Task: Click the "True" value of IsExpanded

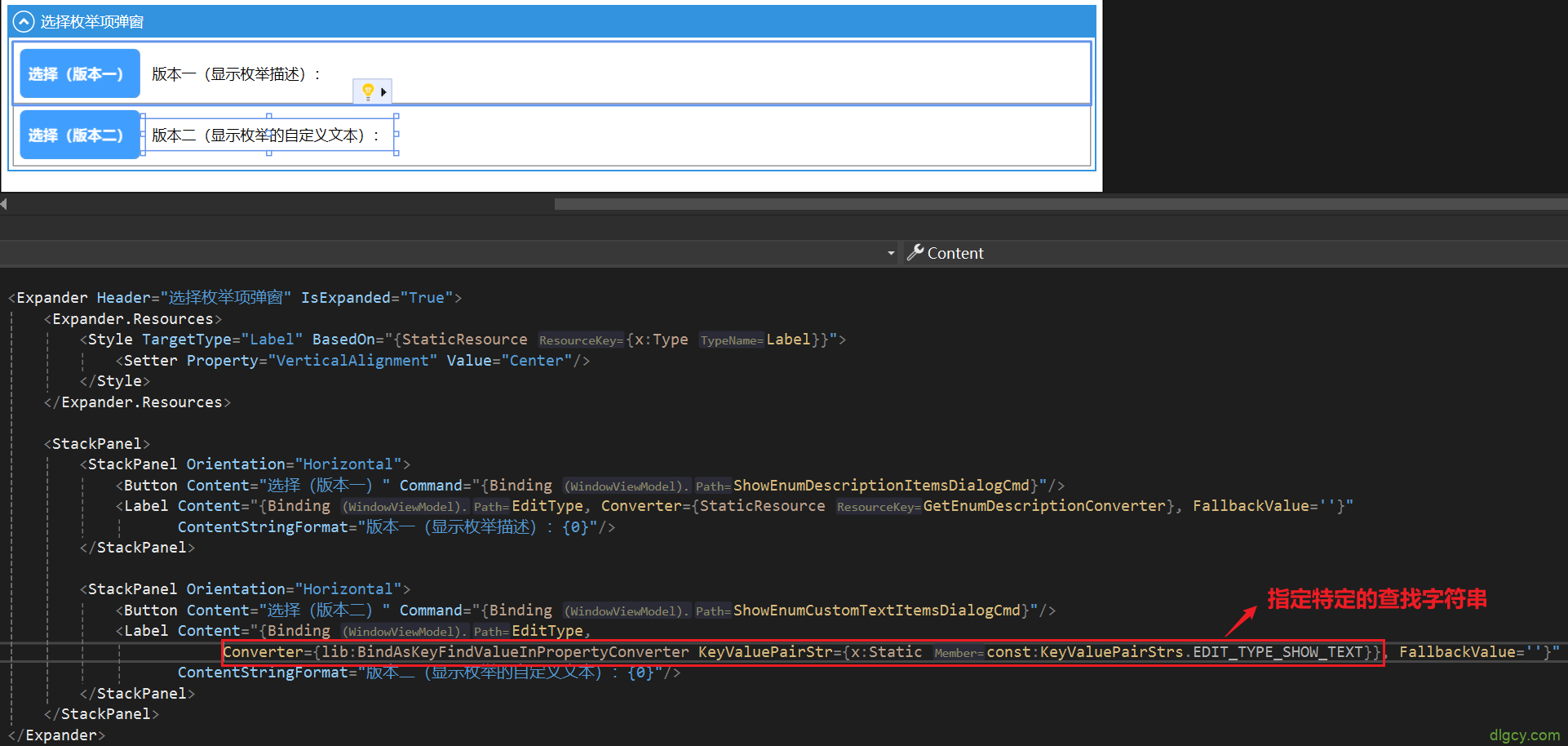Action: click(427, 298)
